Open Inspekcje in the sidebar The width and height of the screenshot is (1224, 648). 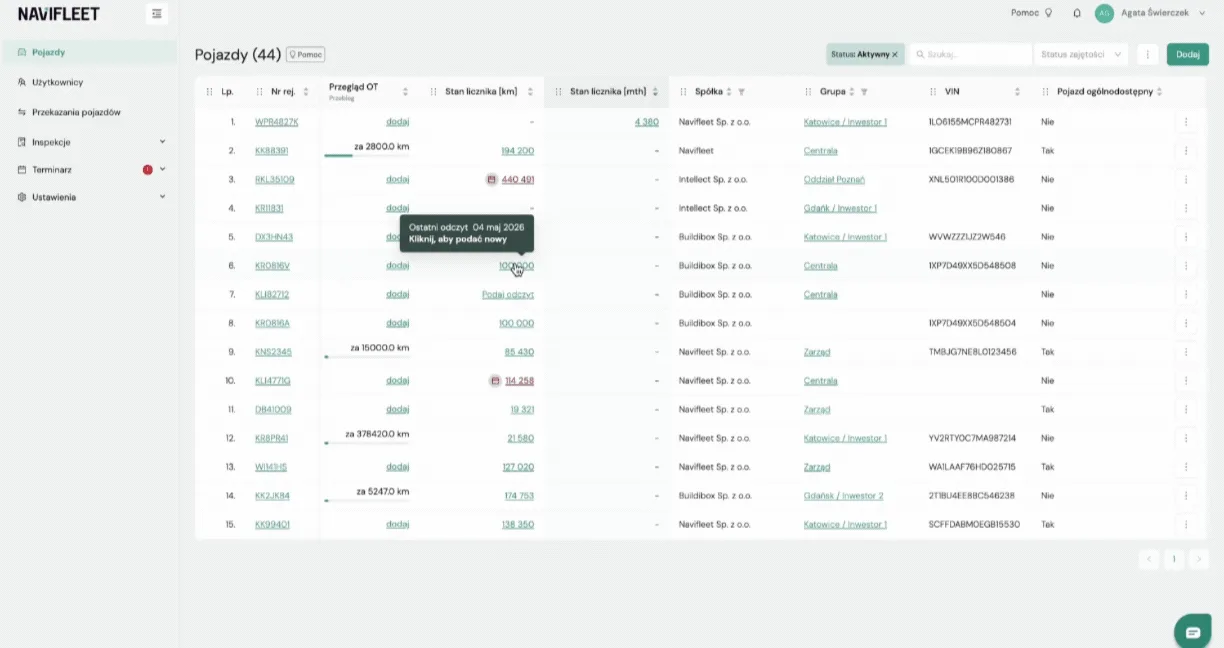pos(51,142)
